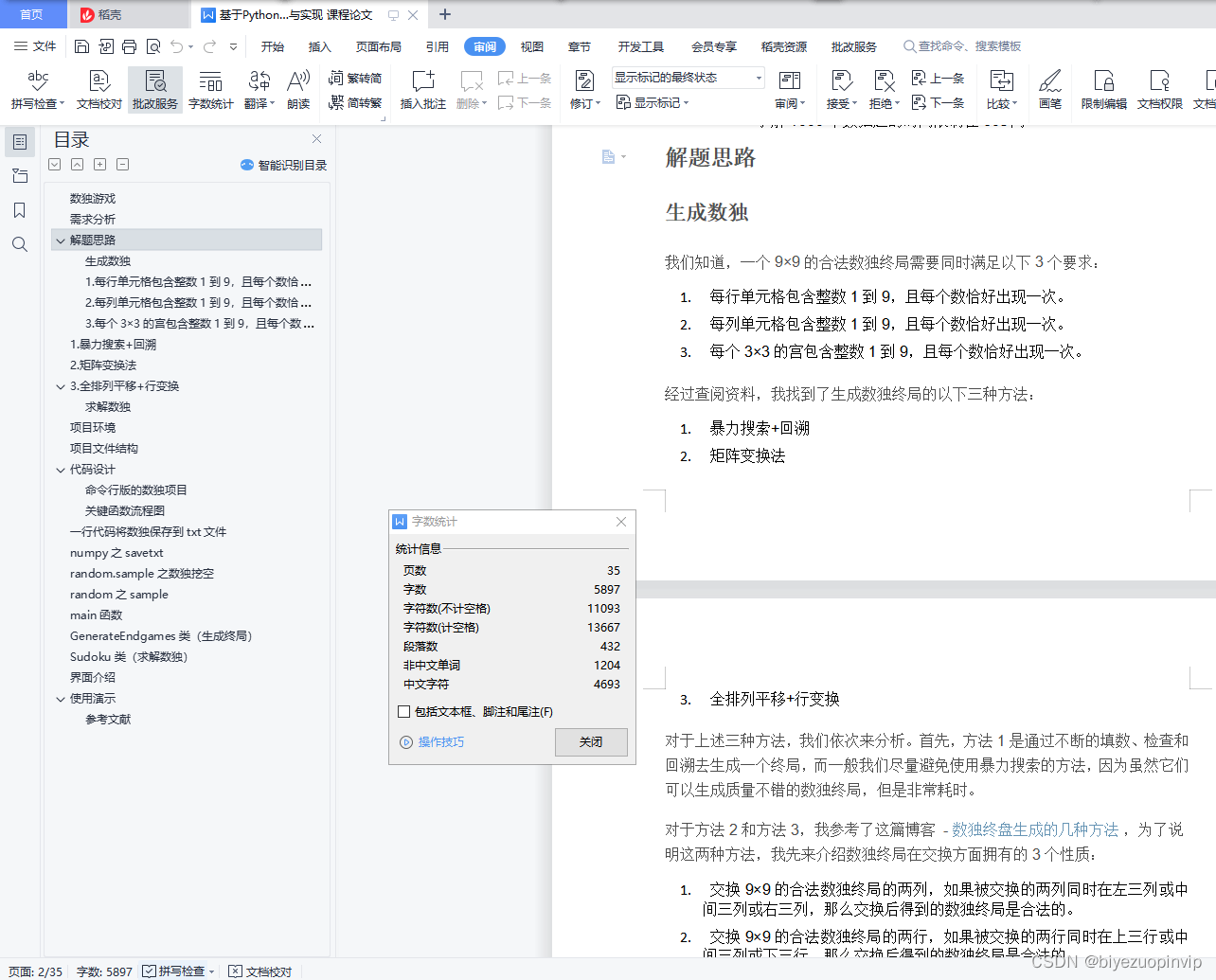Open the 拼写检查 spell check tool
This screenshot has height=980, width=1216.
[x=38, y=90]
